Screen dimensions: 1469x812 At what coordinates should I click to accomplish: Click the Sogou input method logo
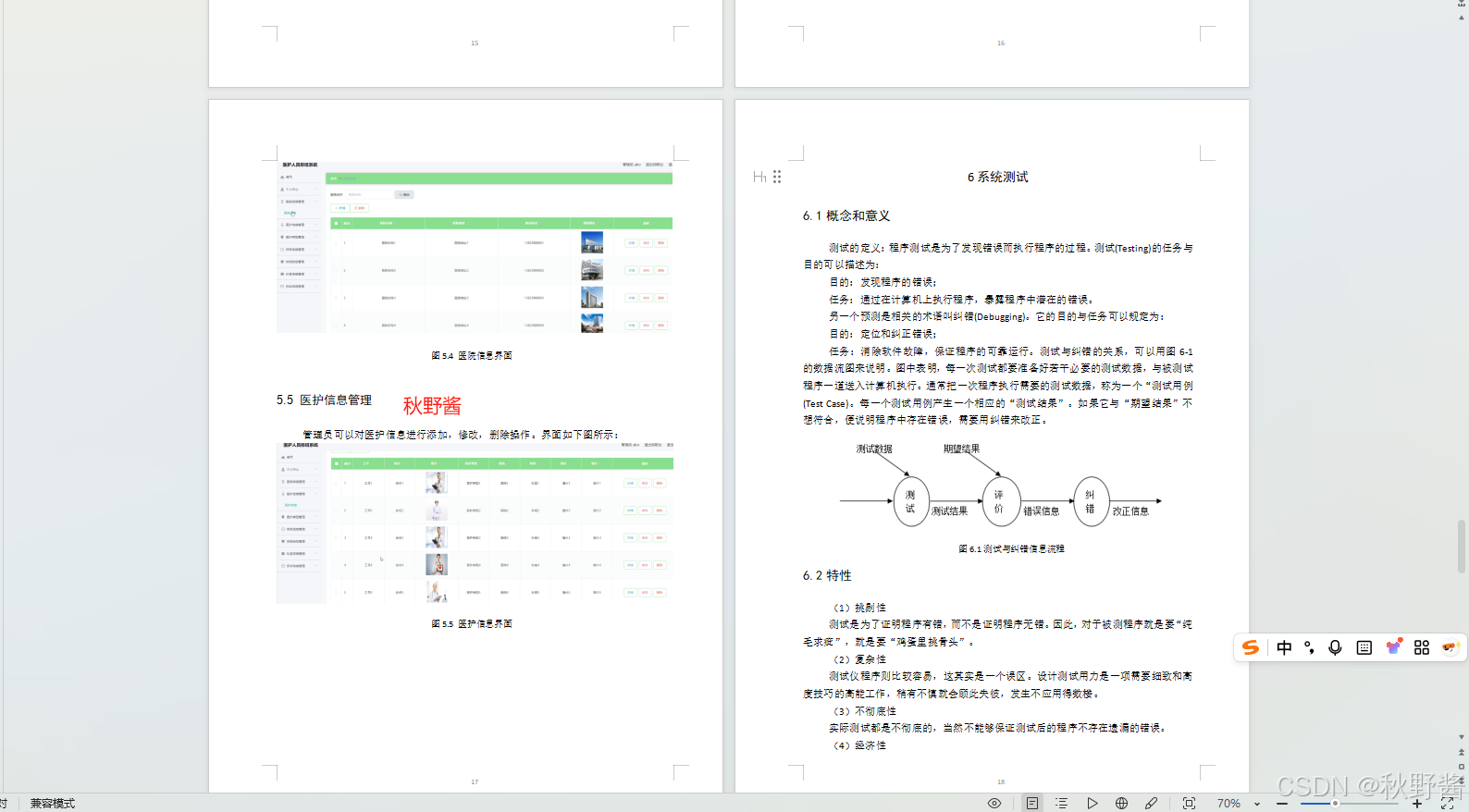point(1251,647)
